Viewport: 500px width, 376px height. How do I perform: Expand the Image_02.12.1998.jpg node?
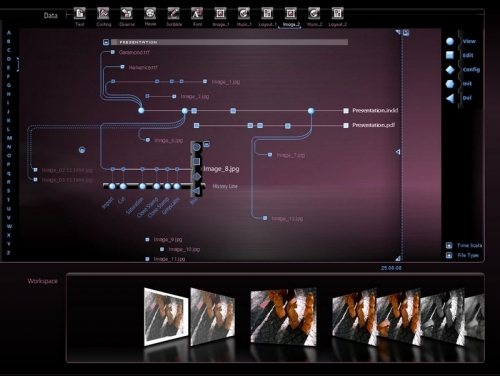pyautogui.click(x=35, y=170)
